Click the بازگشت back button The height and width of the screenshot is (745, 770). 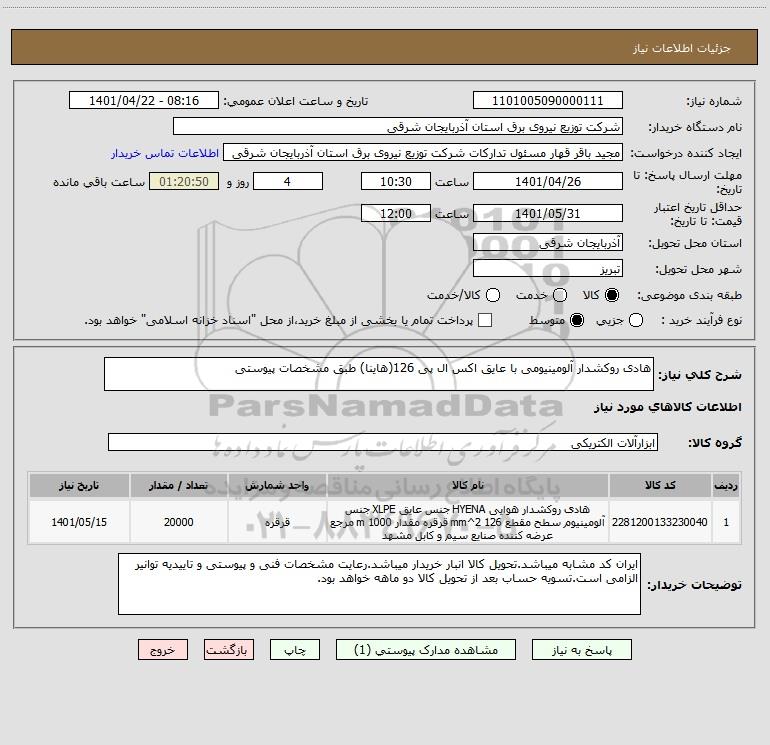[229, 650]
